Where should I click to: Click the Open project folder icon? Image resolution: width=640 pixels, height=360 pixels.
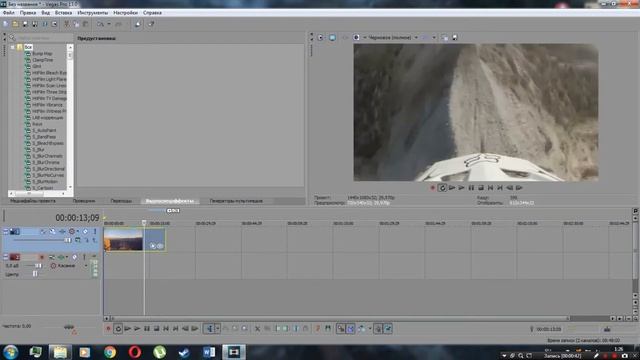point(15,24)
